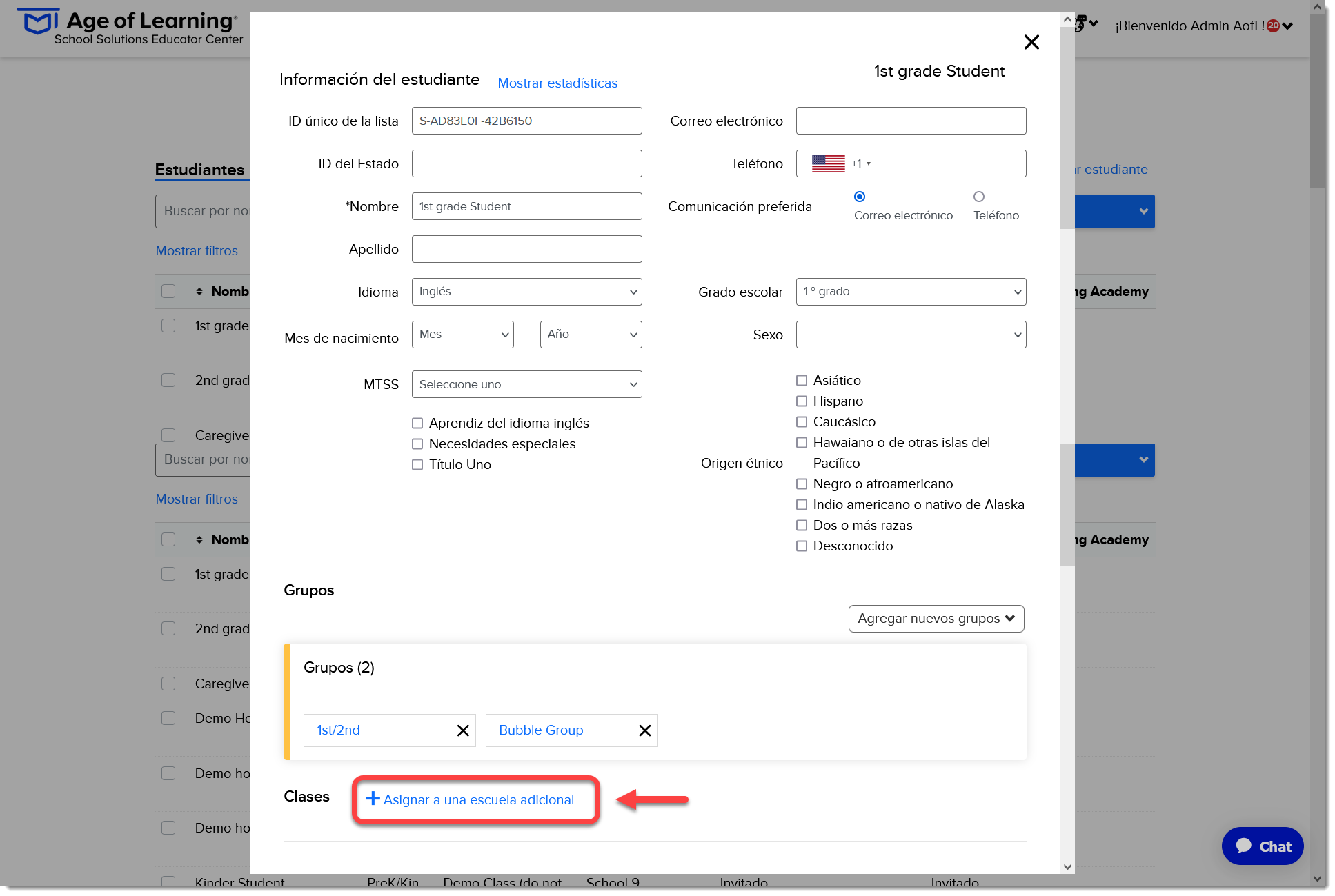Click the Age of Learning logo

130,28
